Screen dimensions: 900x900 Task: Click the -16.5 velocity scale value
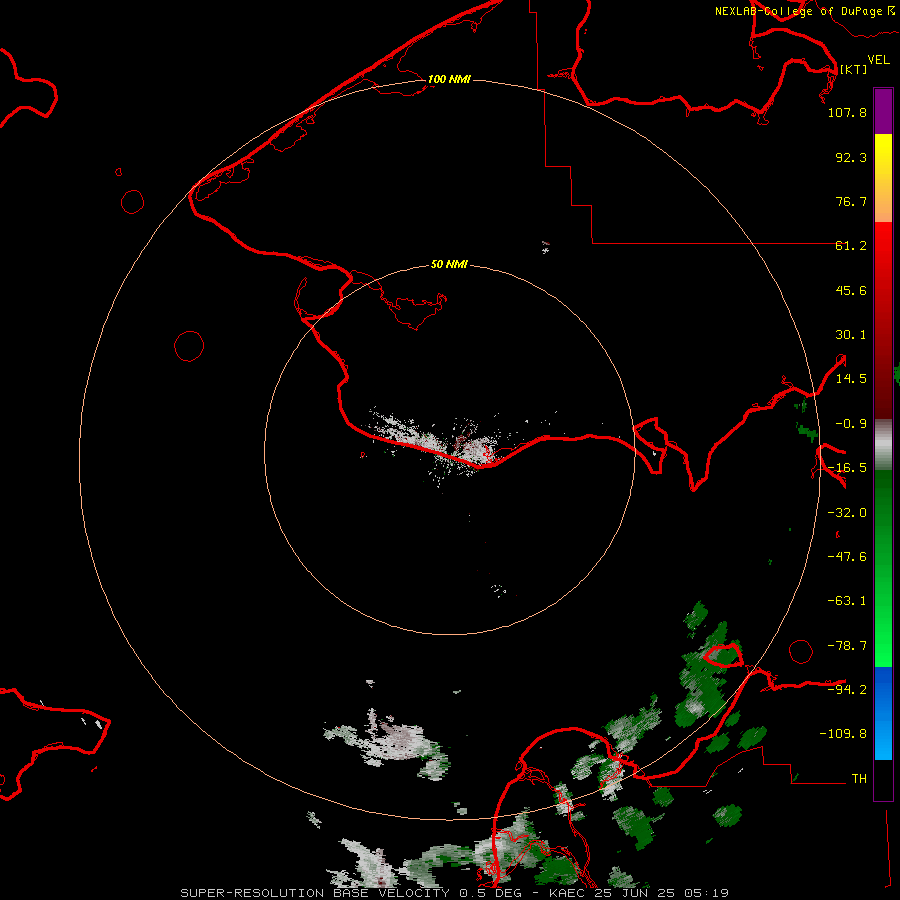(x=847, y=468)
